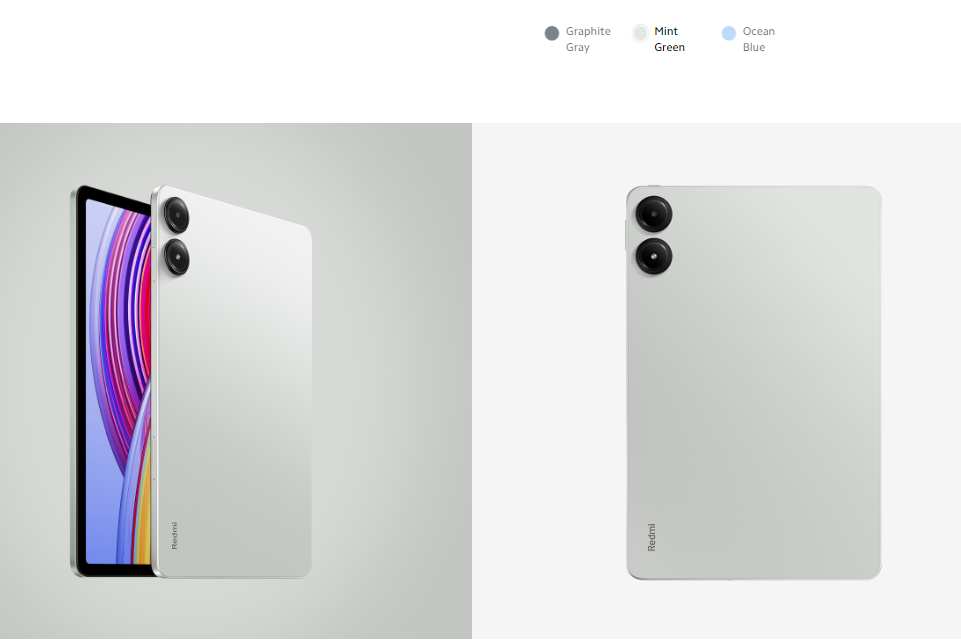The width and height of the screenshot is (961, 641).
Task: Open the left angled tablet product image
Action: (x=236, y=381)
